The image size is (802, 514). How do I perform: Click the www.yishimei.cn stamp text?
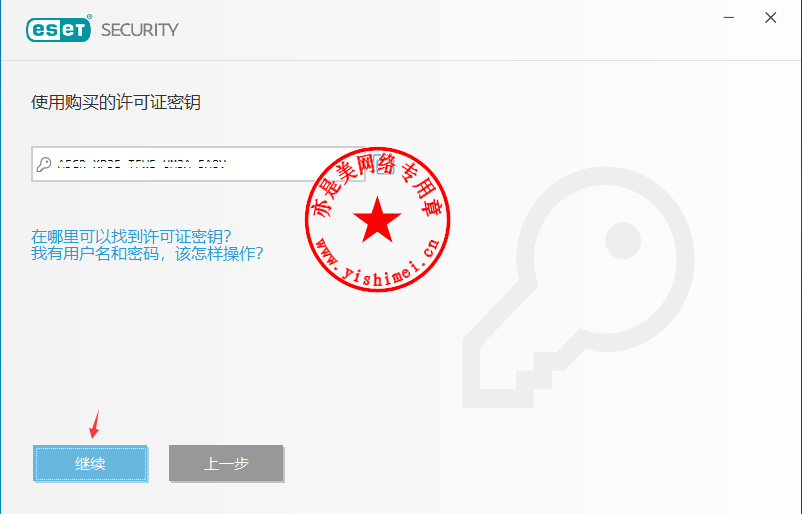pos(377,261)
